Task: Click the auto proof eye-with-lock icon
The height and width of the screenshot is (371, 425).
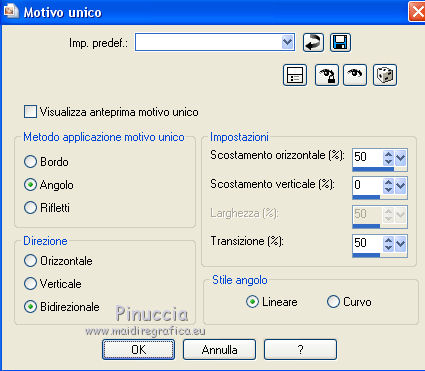Action: [327, 75]
